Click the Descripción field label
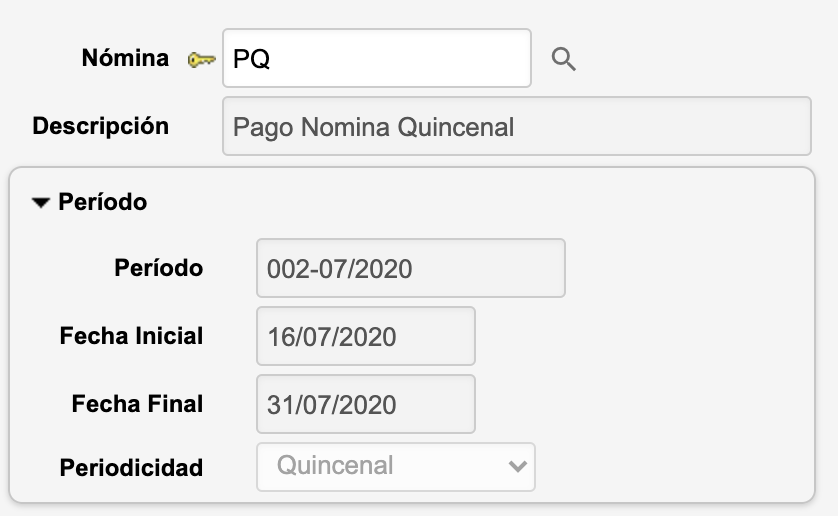Screen dimensions: 838x516 pos(101,127)
